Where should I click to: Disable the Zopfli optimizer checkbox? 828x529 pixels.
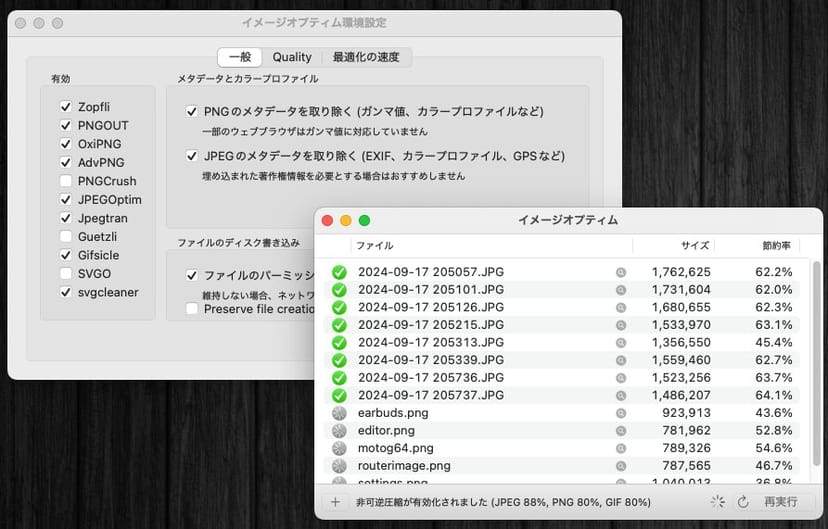click(66, 107)
